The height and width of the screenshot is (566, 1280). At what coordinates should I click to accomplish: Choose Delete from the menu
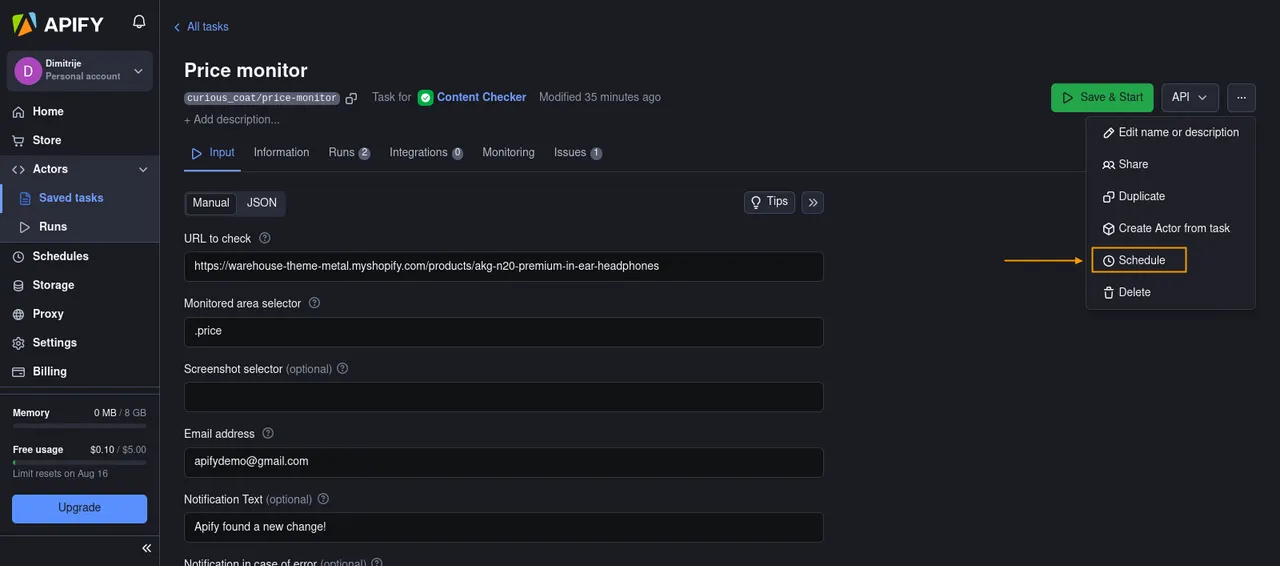point(1170,292)
